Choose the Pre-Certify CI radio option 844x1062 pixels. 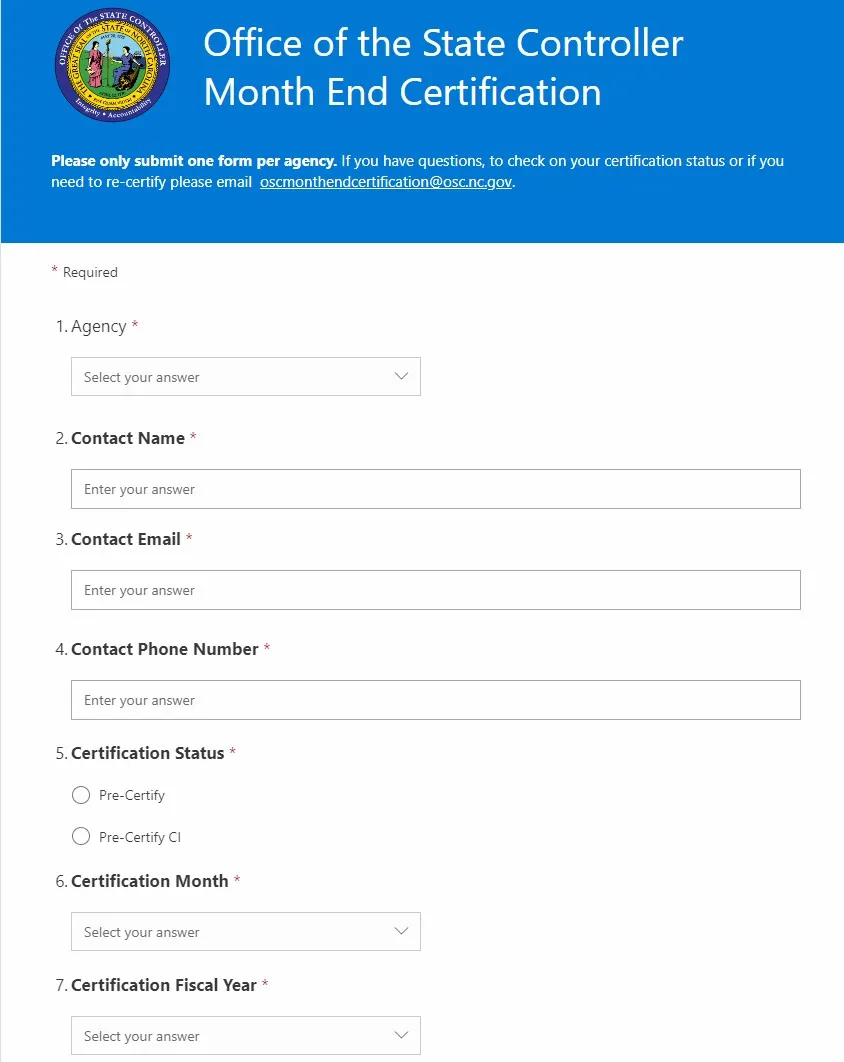pyautogui.click(x=82, y=837)
